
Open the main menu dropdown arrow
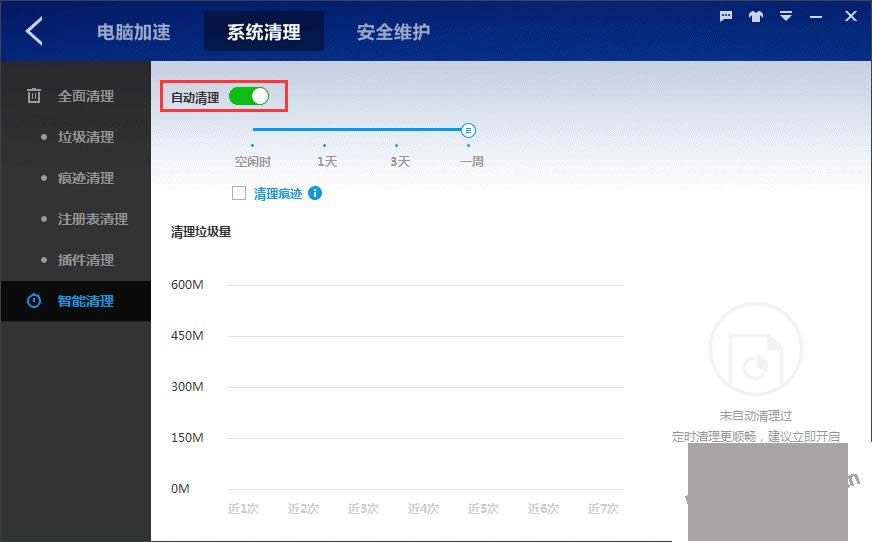tap(786, 16)
